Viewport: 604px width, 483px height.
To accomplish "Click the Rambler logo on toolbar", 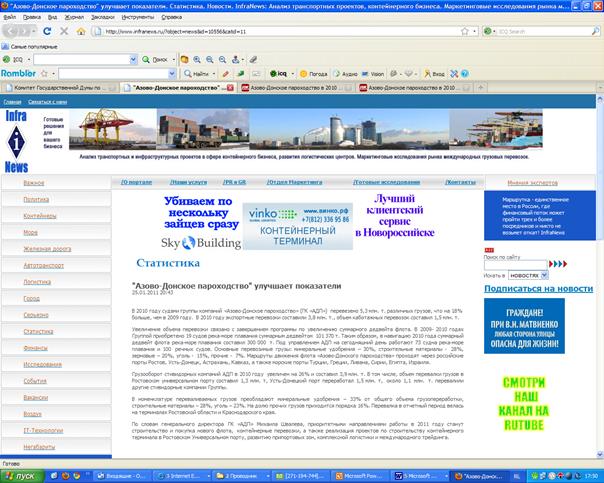I will click(x=18, y=73).
